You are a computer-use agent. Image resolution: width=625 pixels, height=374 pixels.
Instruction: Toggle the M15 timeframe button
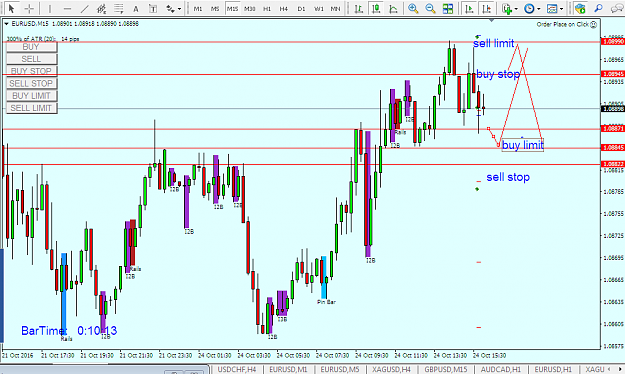point(232,8)
